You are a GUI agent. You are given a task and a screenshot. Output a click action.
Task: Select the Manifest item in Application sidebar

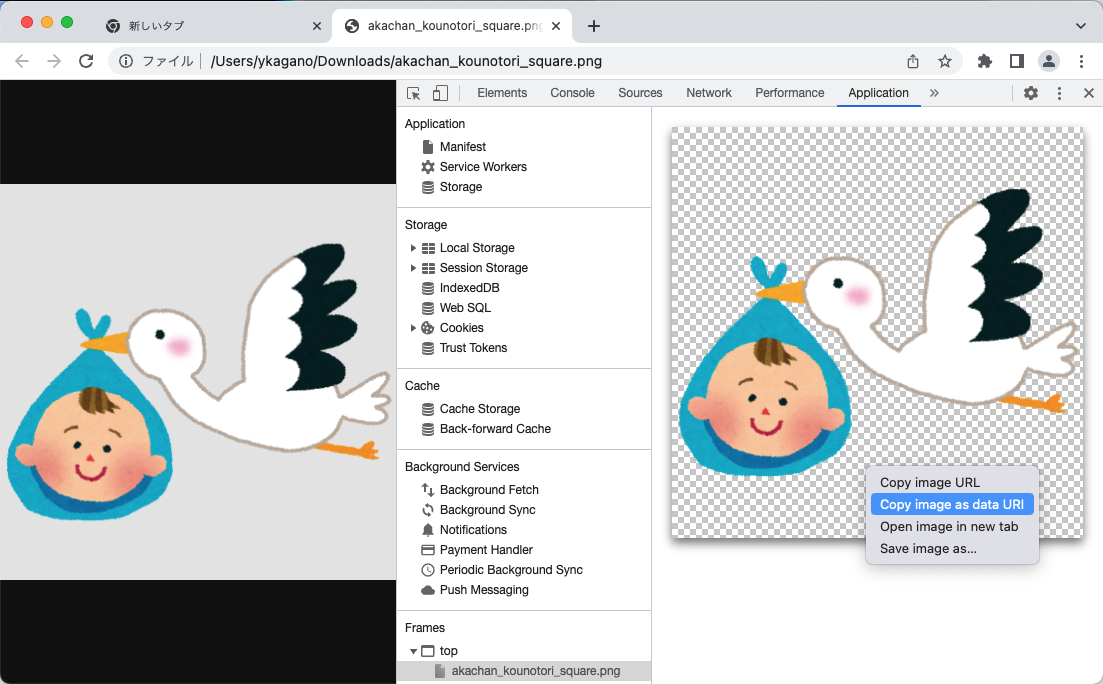[464, 146]
